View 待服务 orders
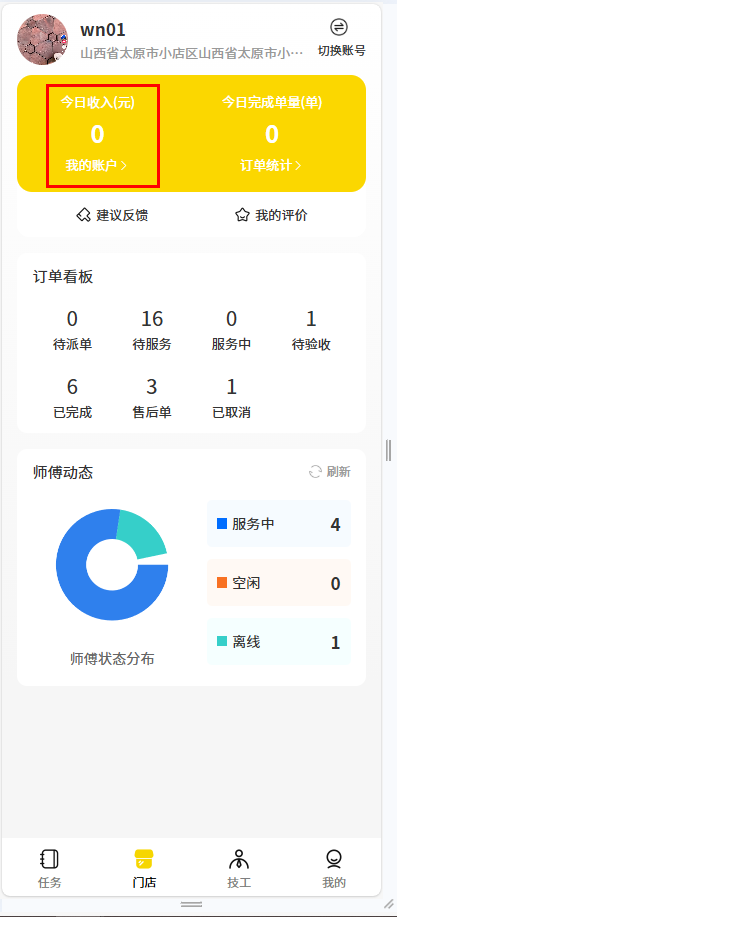The width and height of the screenshot is (749, 944). [152, 330]
